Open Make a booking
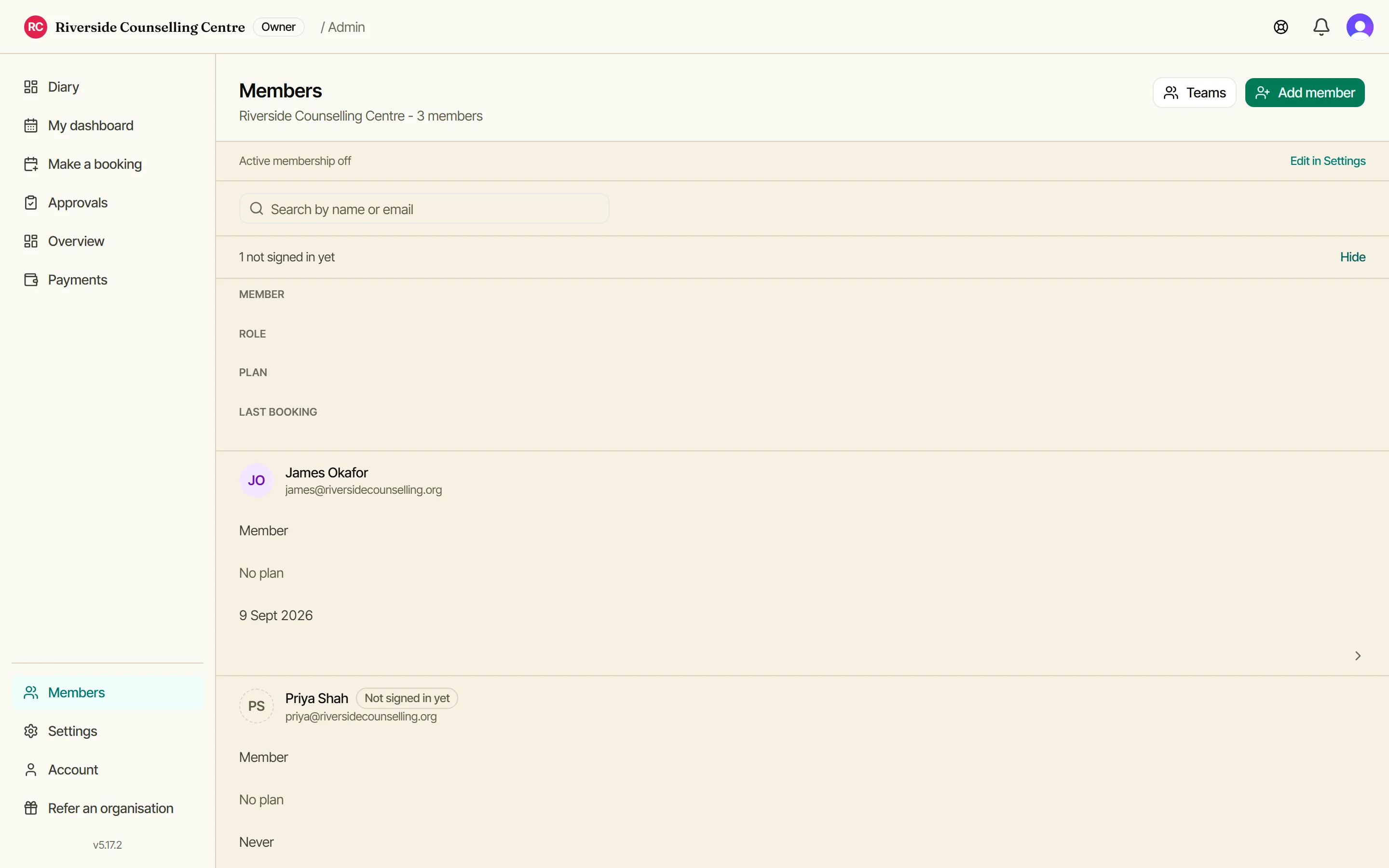Viewport: 1389px width, 868px height. pos(108,164)
